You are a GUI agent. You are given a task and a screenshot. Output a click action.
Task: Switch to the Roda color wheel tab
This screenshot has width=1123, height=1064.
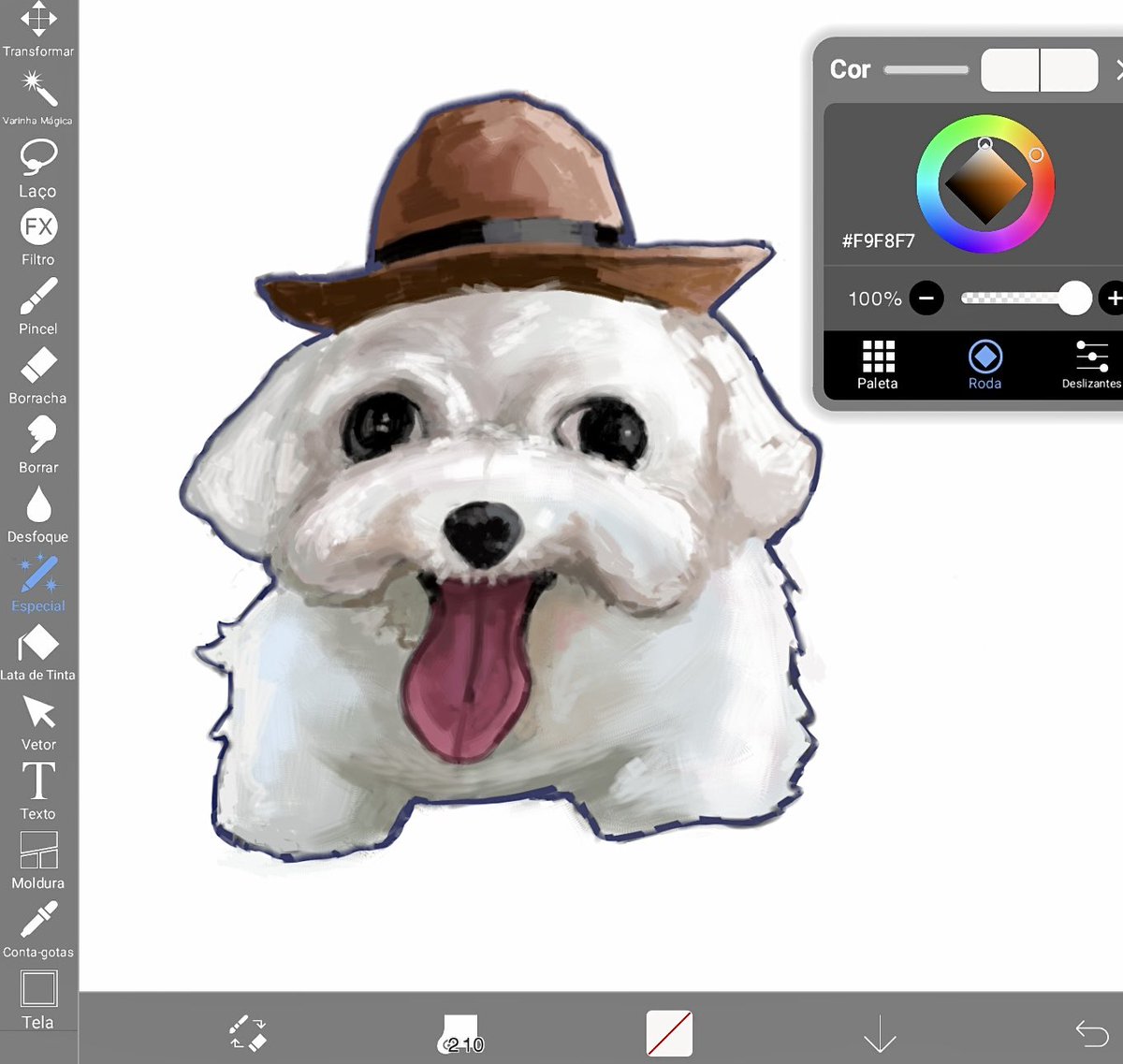pyautogui.click(x=984, y=365)
